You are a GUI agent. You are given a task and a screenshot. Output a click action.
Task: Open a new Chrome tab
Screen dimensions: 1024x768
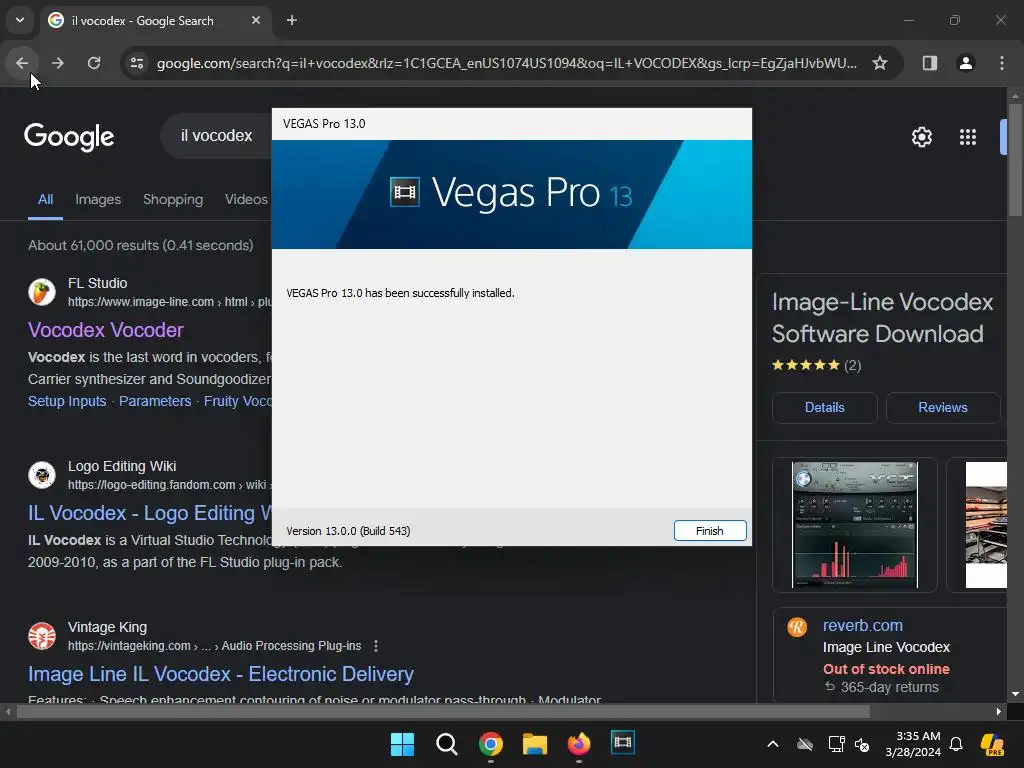[292, 20]
